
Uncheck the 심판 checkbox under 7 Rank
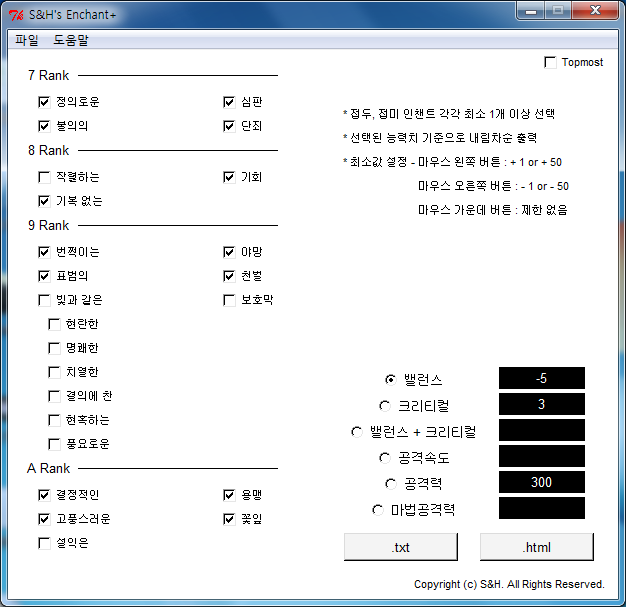(229, 102)
